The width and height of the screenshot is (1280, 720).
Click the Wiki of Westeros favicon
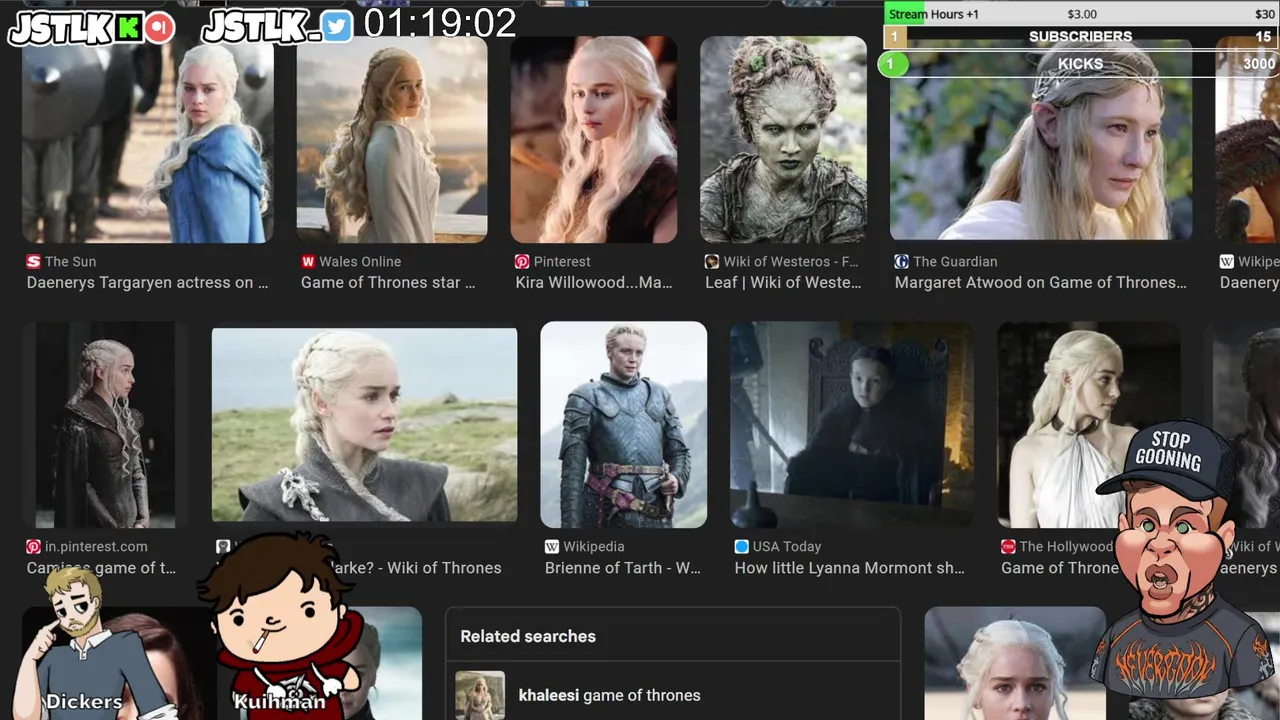pyautogui.click(x=712, y=262)
